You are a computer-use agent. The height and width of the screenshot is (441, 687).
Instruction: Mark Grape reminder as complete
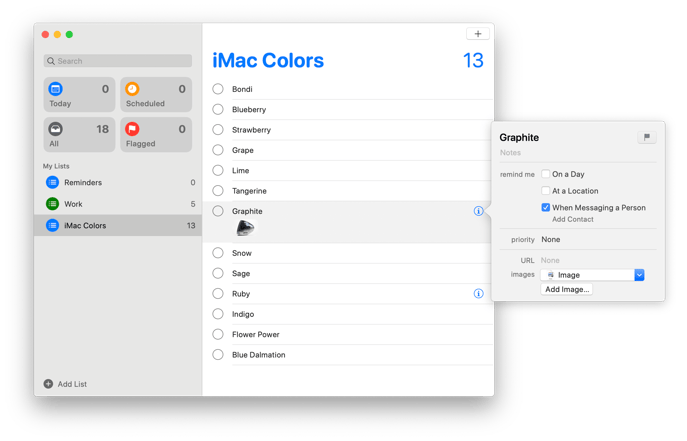[218, 150]
